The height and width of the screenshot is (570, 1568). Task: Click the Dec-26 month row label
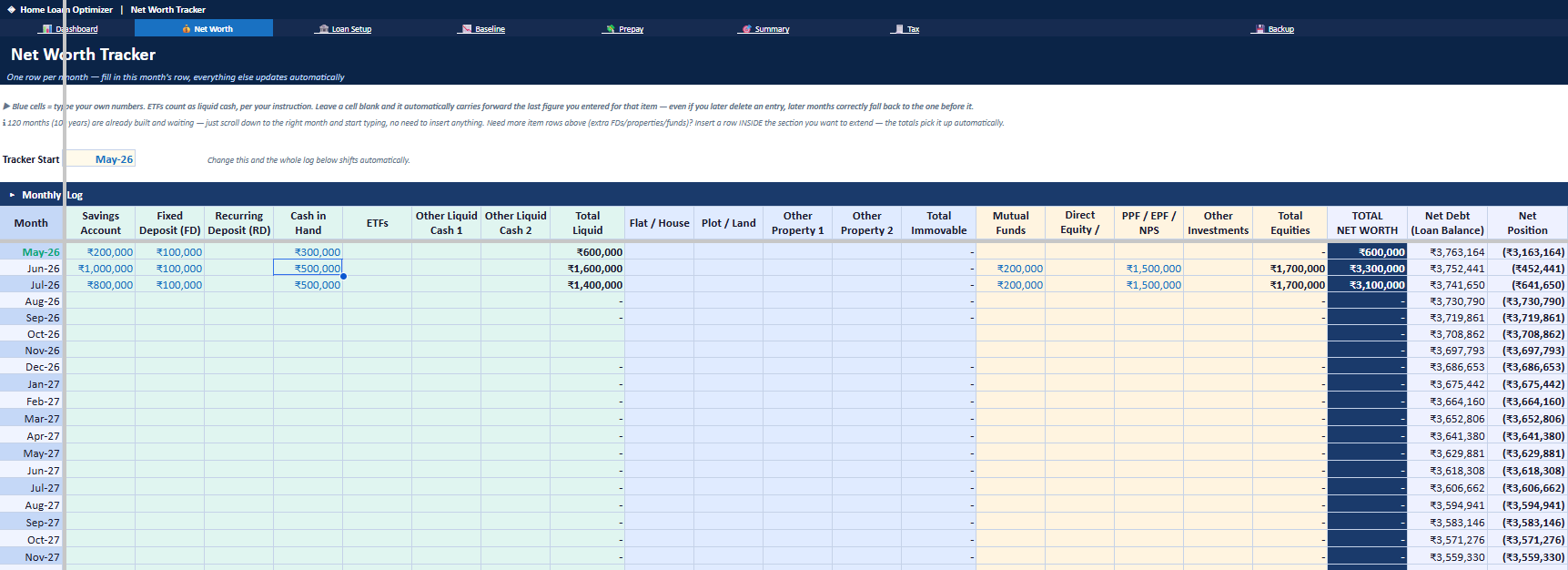pos(32,367)
